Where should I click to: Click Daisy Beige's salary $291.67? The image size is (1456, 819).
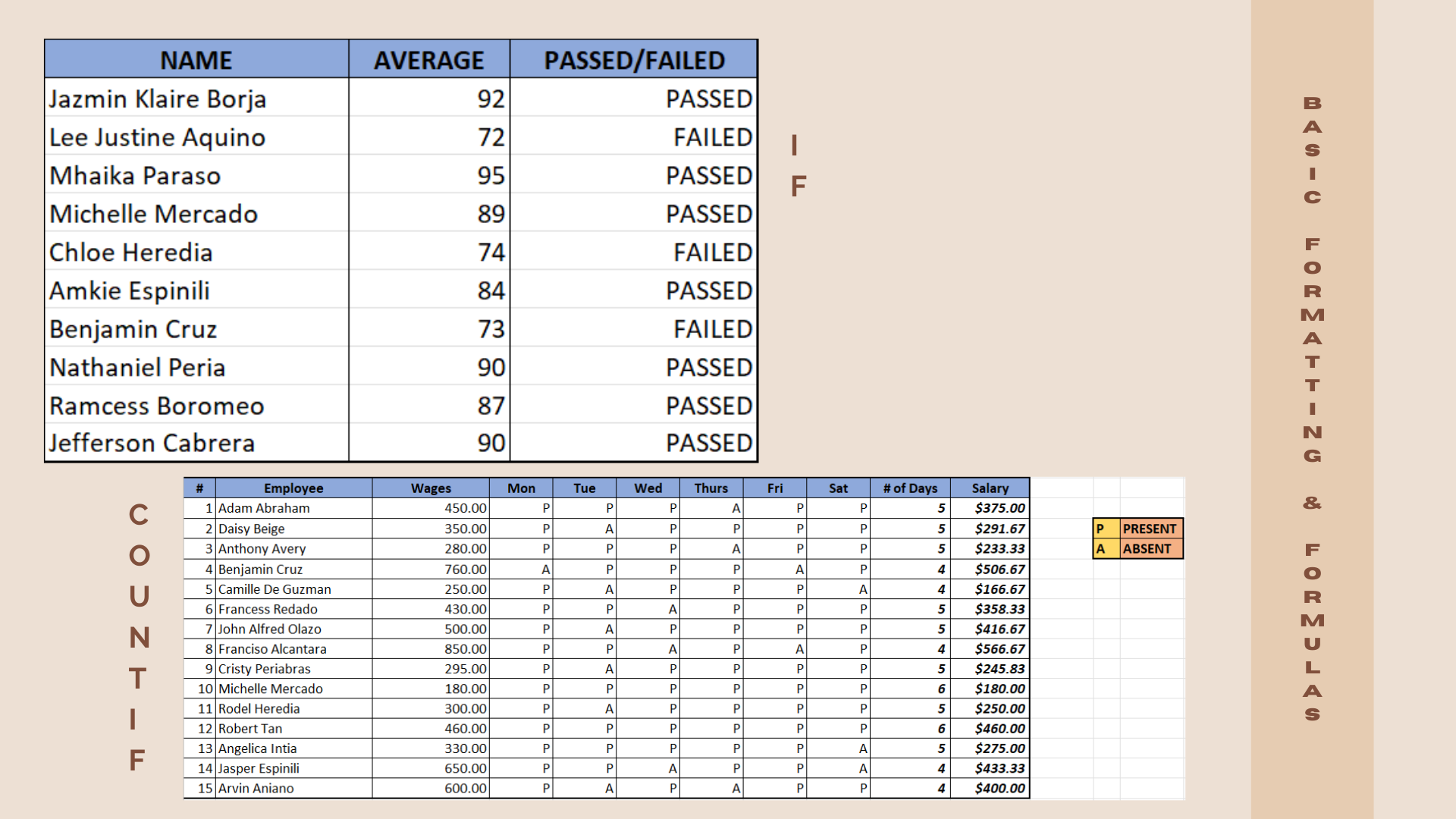pos(999,529)
